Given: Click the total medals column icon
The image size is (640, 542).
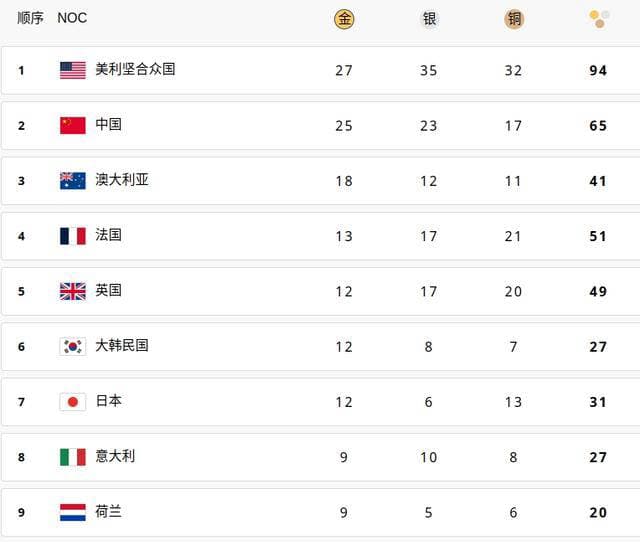Looking at the screenshot, I should (599, 19).
